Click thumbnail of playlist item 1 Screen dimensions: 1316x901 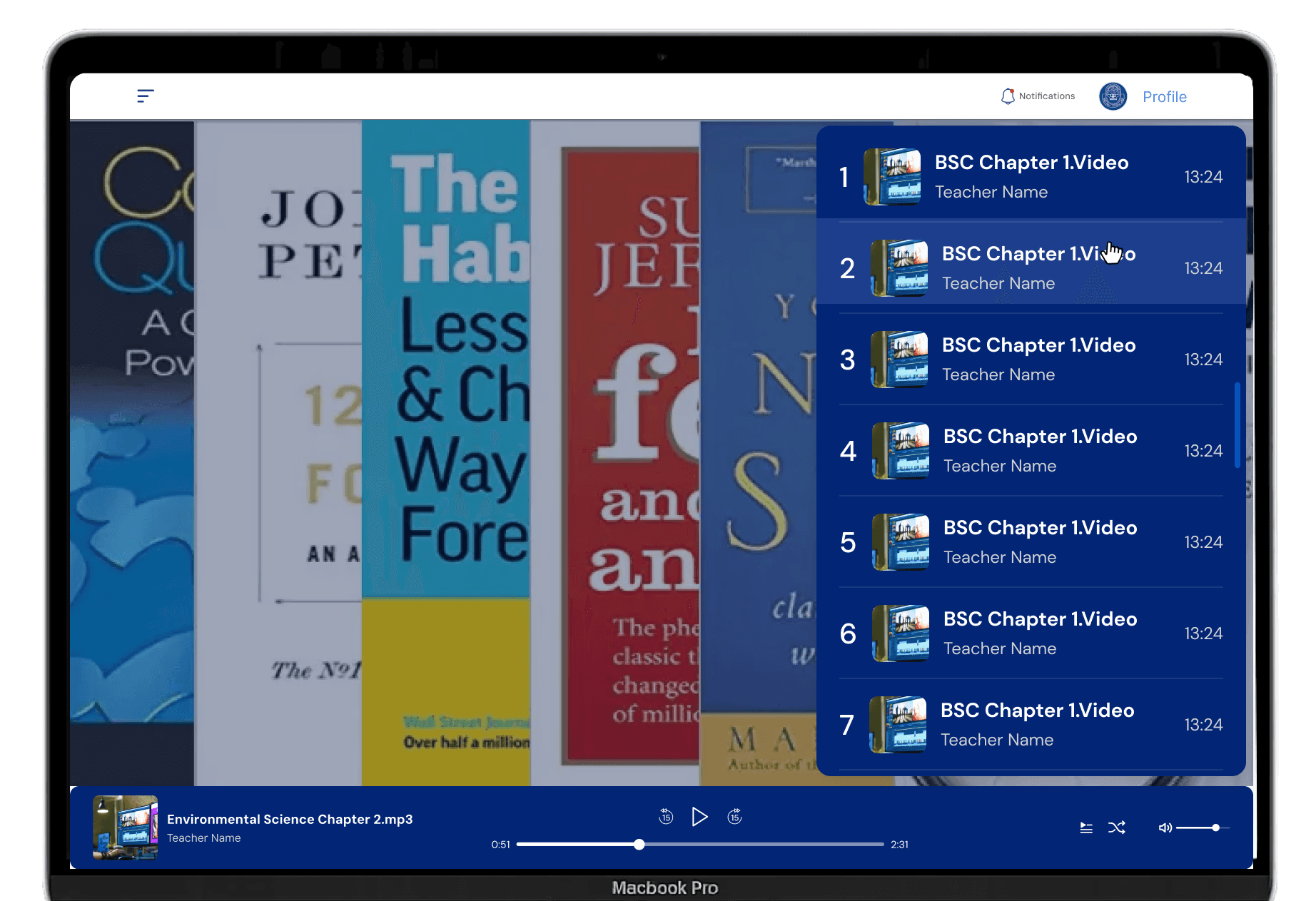[x=893, y=177]
